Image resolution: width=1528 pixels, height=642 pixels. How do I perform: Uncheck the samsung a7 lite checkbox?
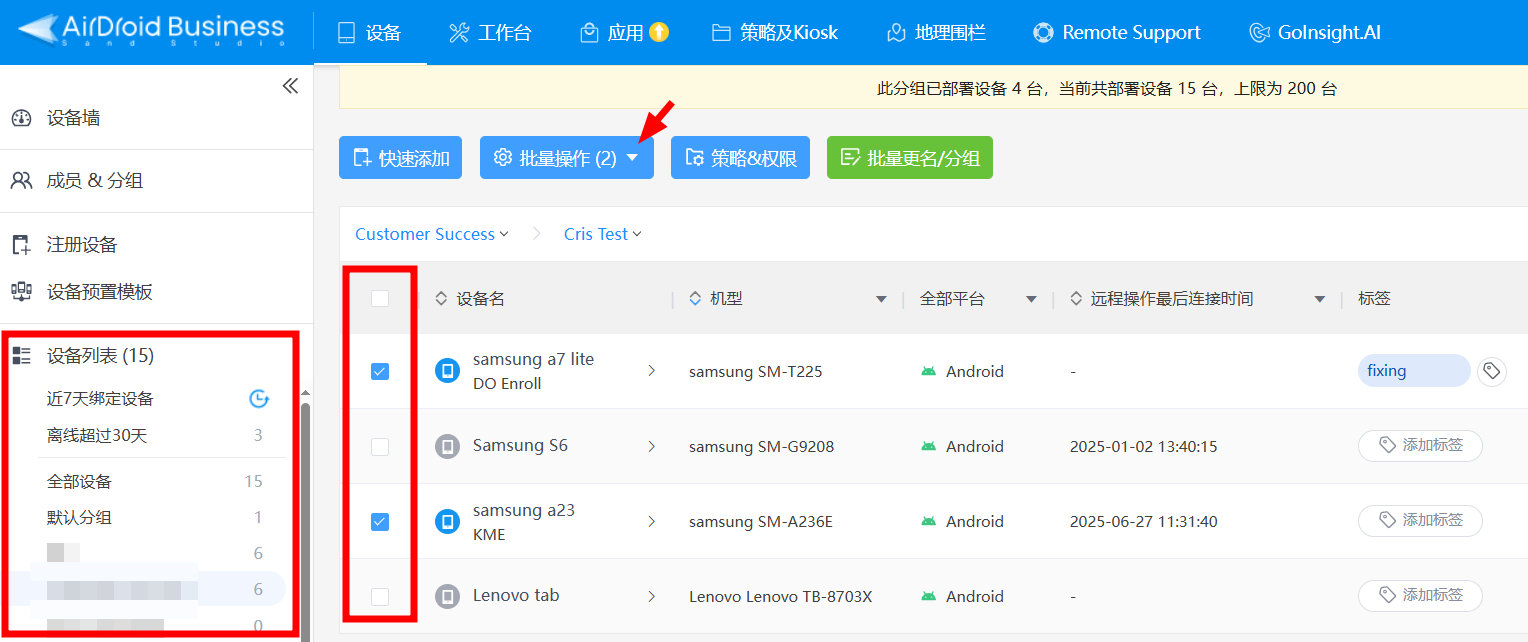coord(380,372)
